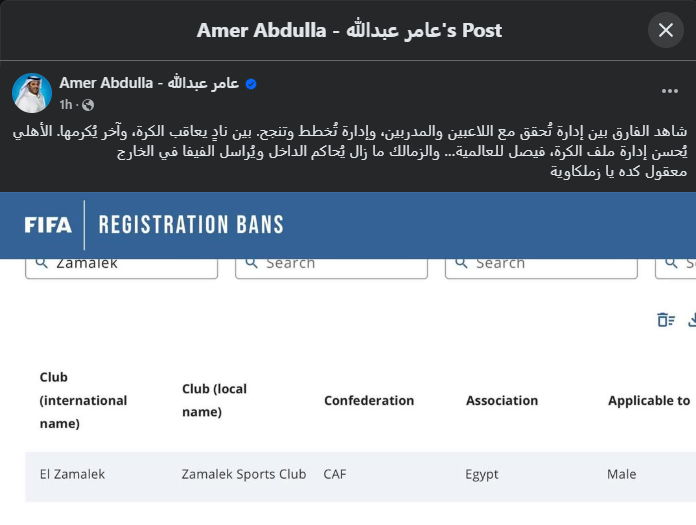The image size is (696, 525).
Task: Click the magnifier icon in the second search box
Action: 252,262
